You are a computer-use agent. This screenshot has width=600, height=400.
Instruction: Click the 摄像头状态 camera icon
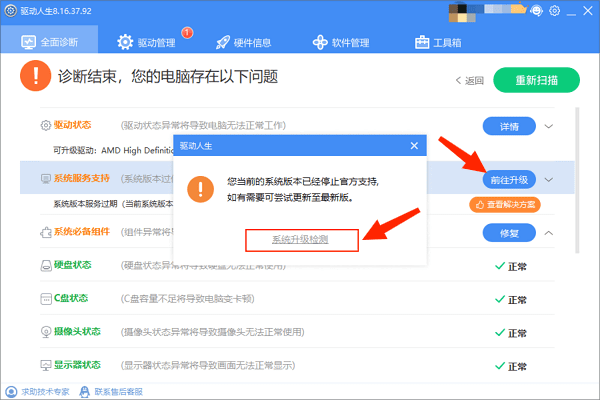[x=45, y=332]
